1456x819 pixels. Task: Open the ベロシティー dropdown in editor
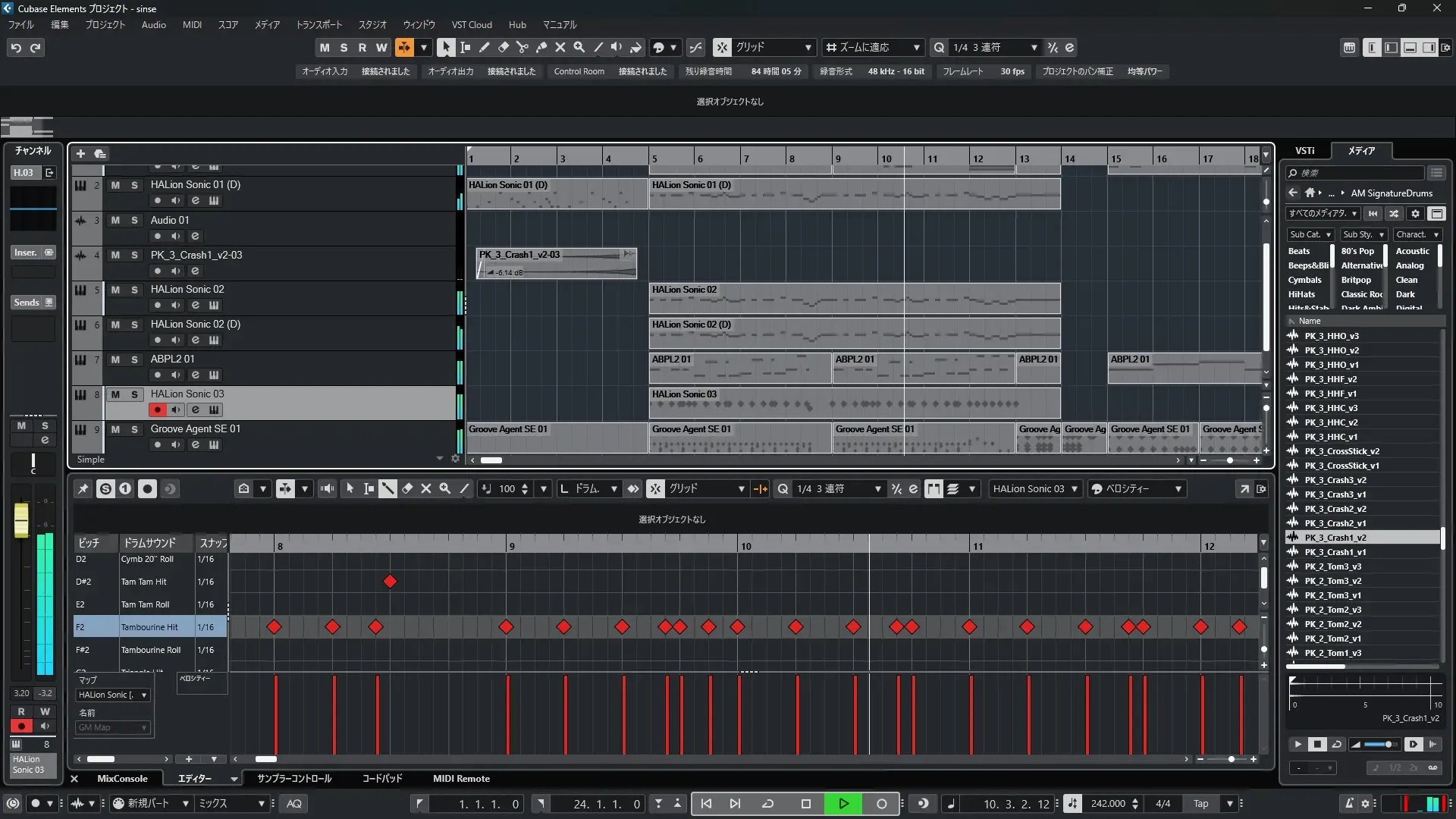click(1136, 489)
